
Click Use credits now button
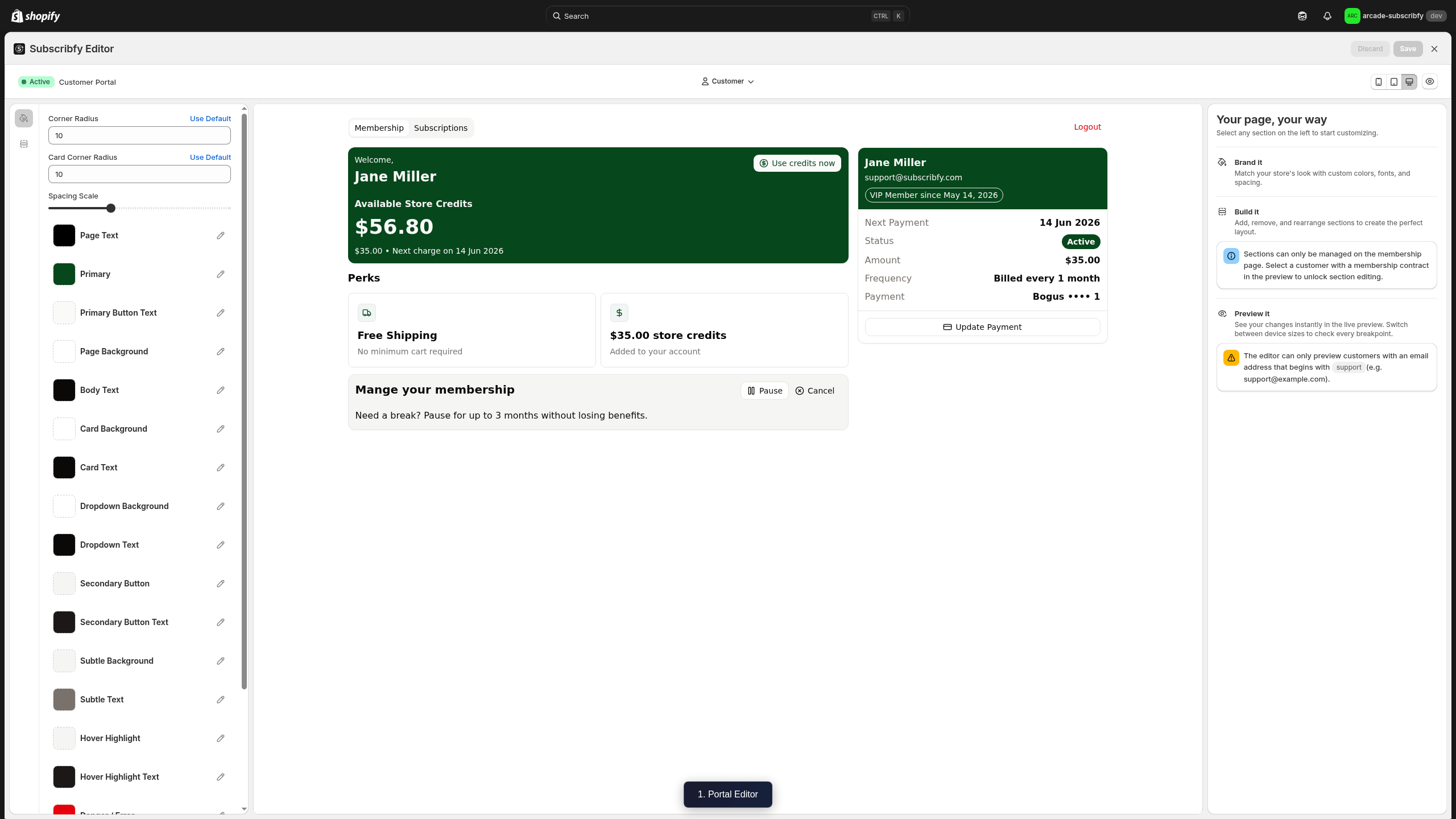(797, 163)
